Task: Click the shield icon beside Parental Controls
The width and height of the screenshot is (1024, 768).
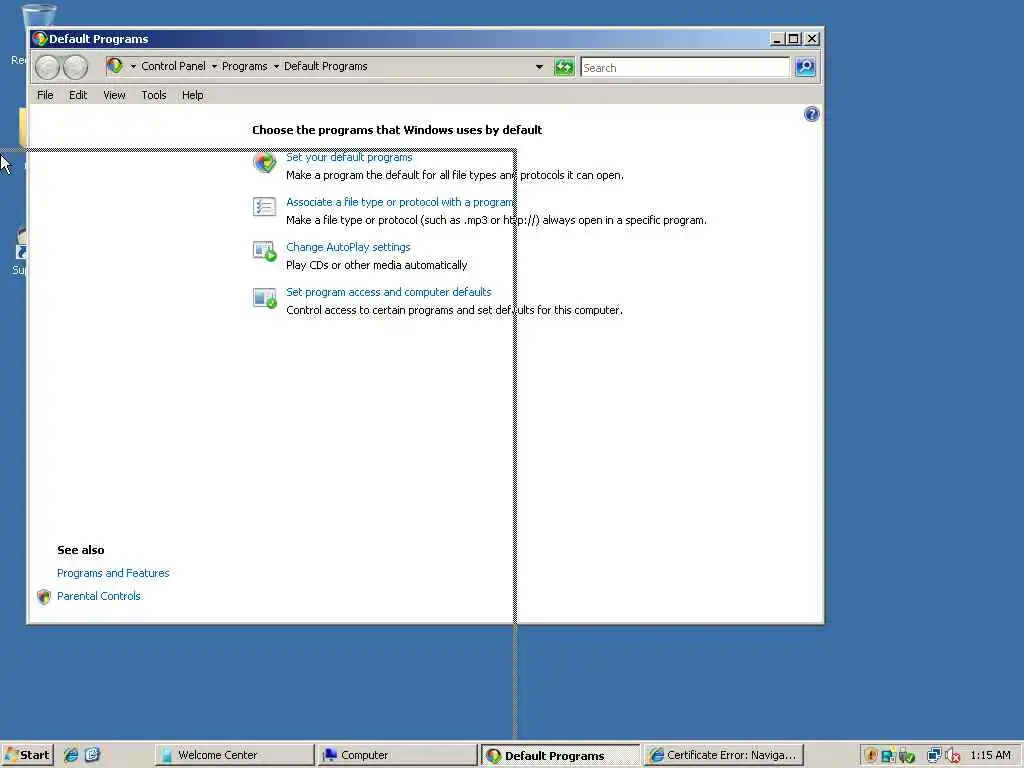Action: coord(44,596)
